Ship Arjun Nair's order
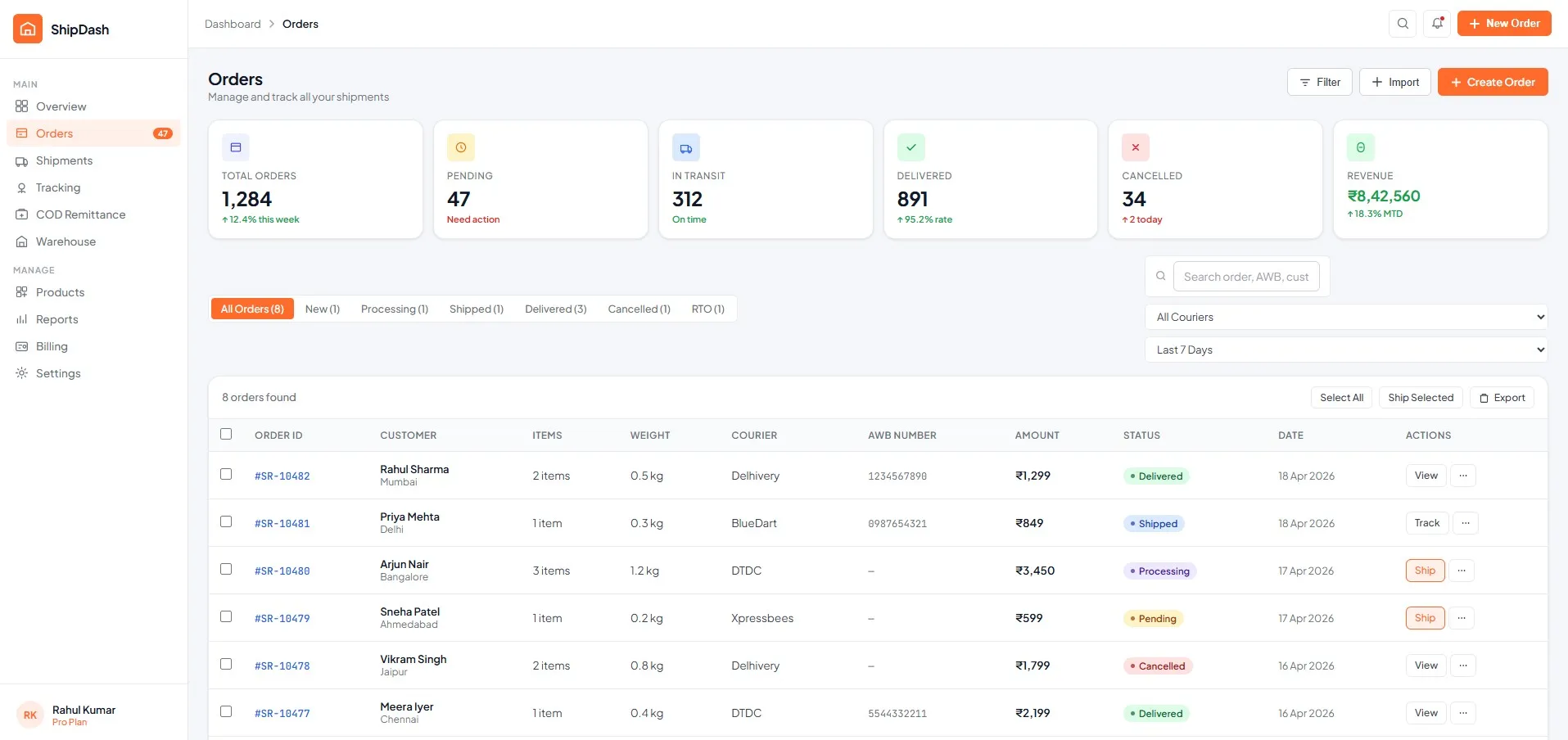 click(1426, 571)
